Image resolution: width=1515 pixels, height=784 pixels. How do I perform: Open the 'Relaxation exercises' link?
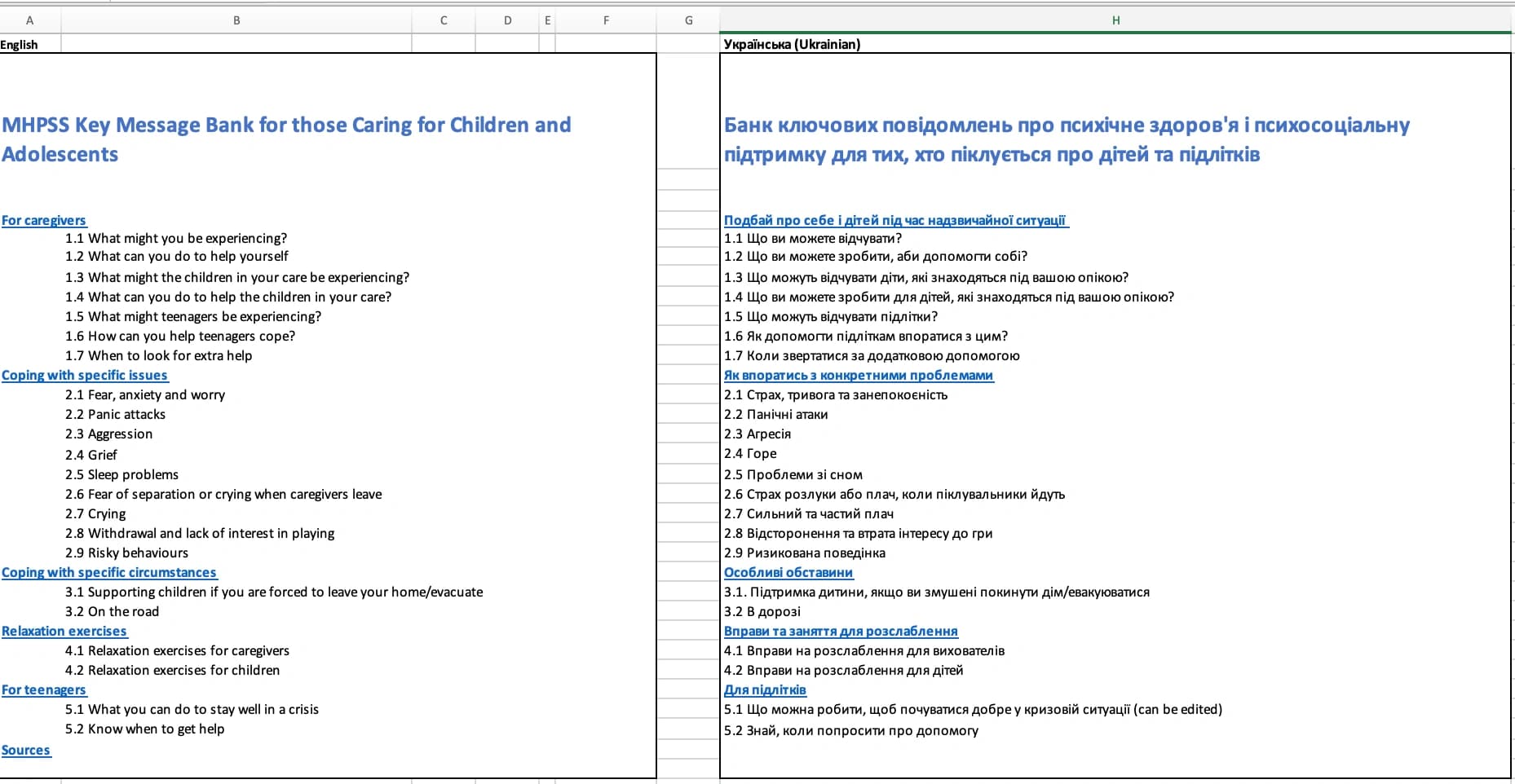point(64,631)
